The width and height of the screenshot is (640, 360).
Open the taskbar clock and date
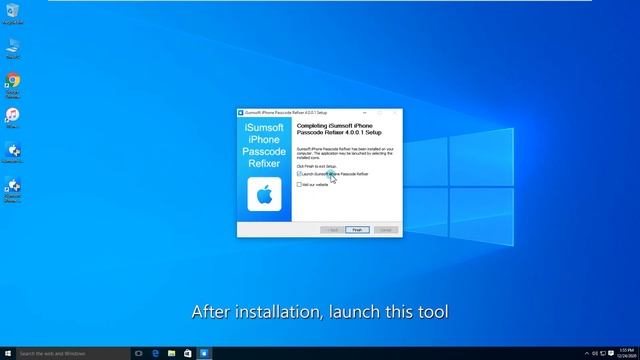pyautogui.click(x=627, y=353)
